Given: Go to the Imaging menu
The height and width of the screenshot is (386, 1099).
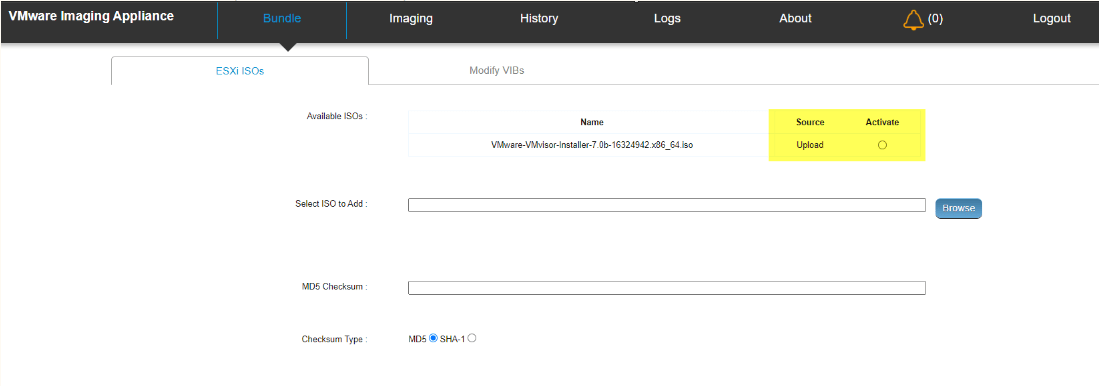Looking at the screenshot, I should (411, 19).
